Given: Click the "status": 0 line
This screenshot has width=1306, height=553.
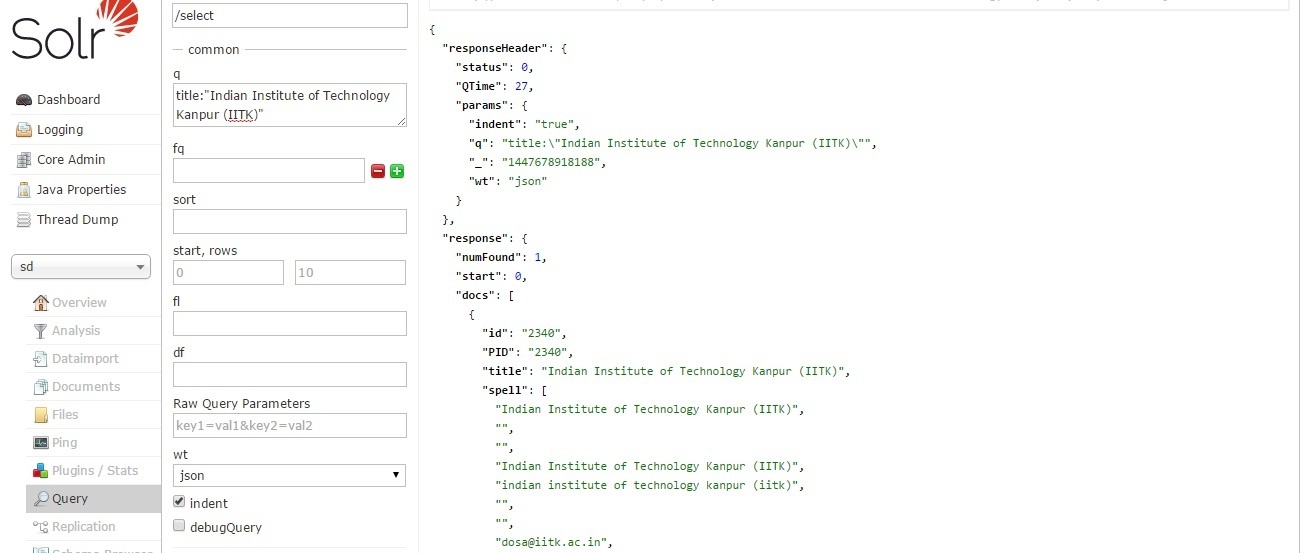Looking at the screenshot, I should pyautogui.click(x=494, y=67).
